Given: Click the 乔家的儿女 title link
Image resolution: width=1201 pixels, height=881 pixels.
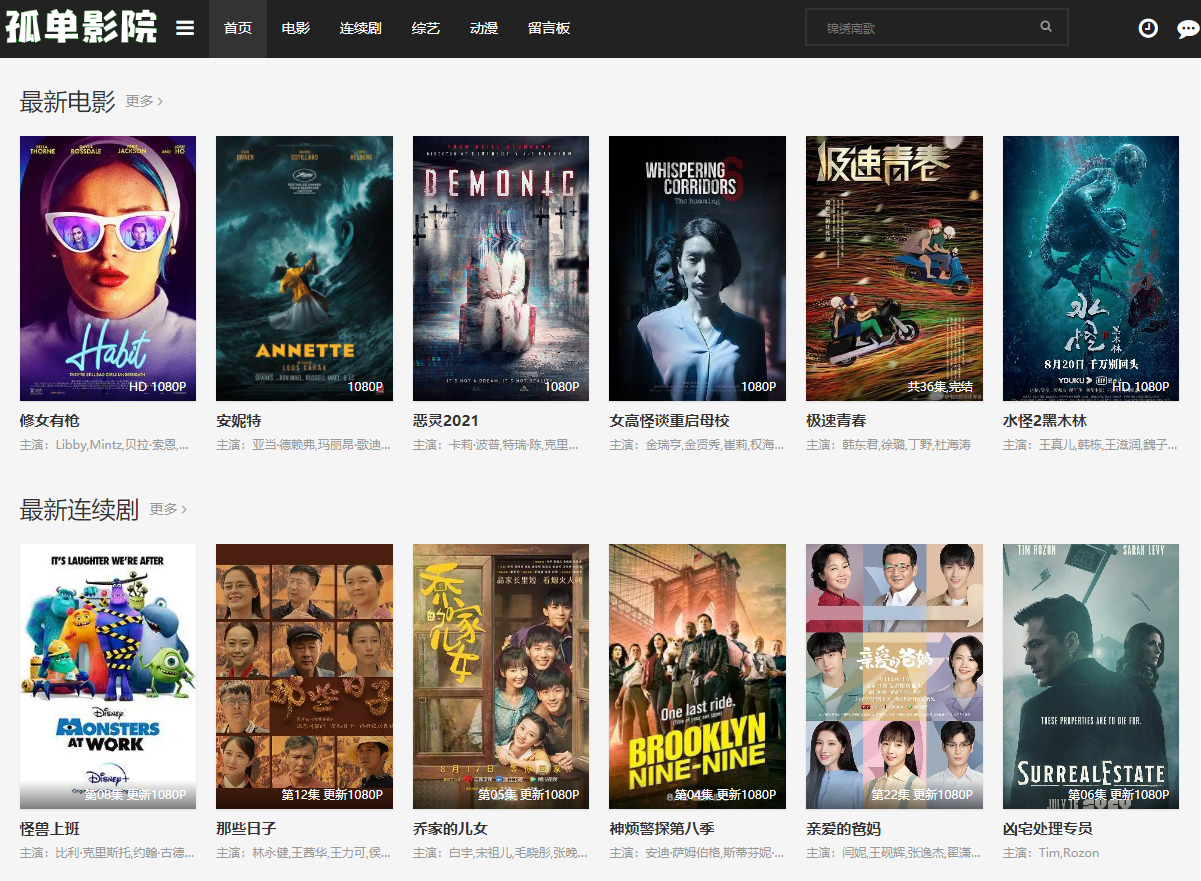Looking at the screenshot, I should tap(450, 829).
